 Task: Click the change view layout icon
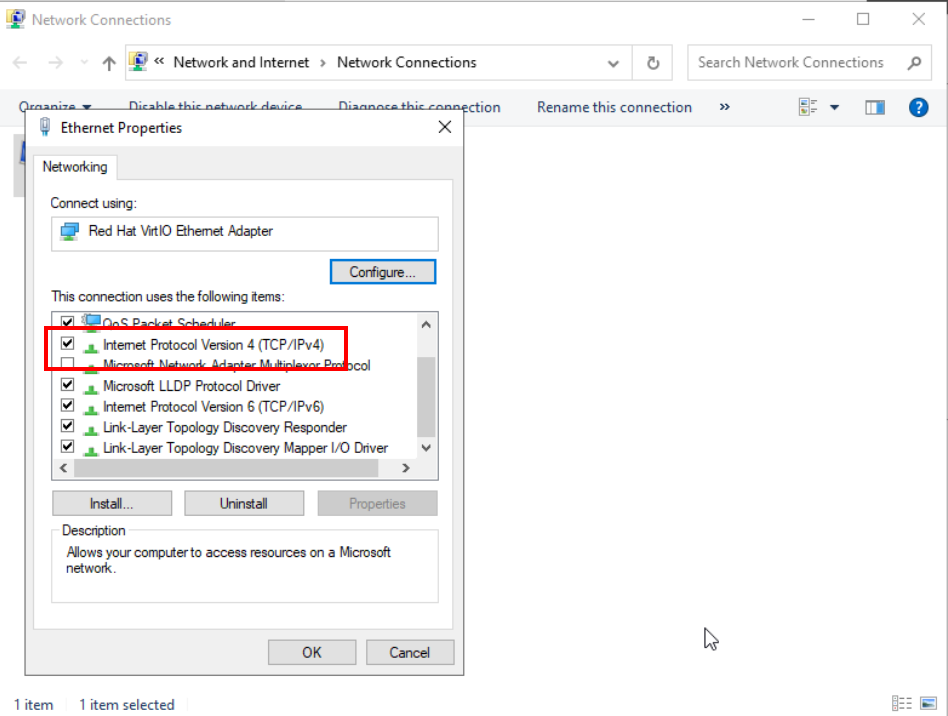[809, 107]
